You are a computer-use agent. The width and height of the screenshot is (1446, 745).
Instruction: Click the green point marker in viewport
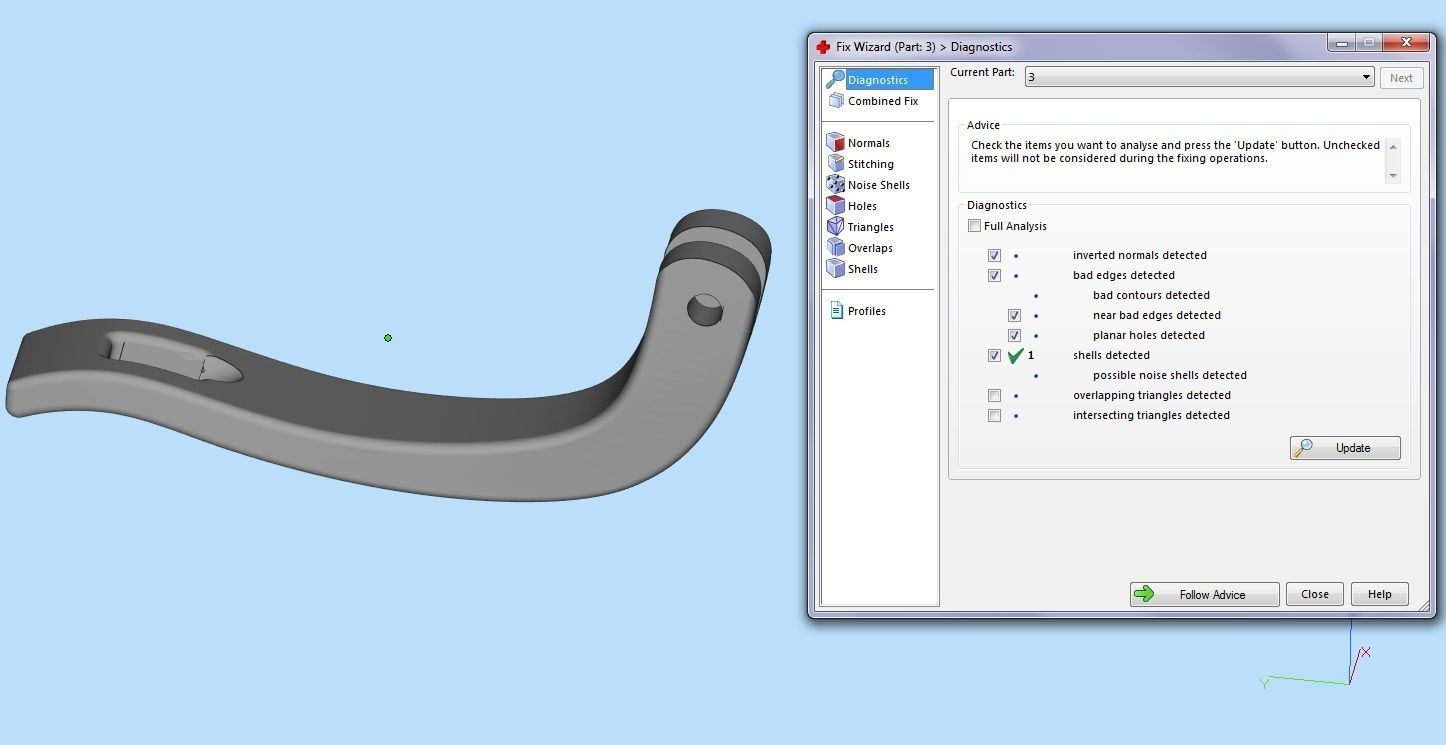[x=388, y=338]
